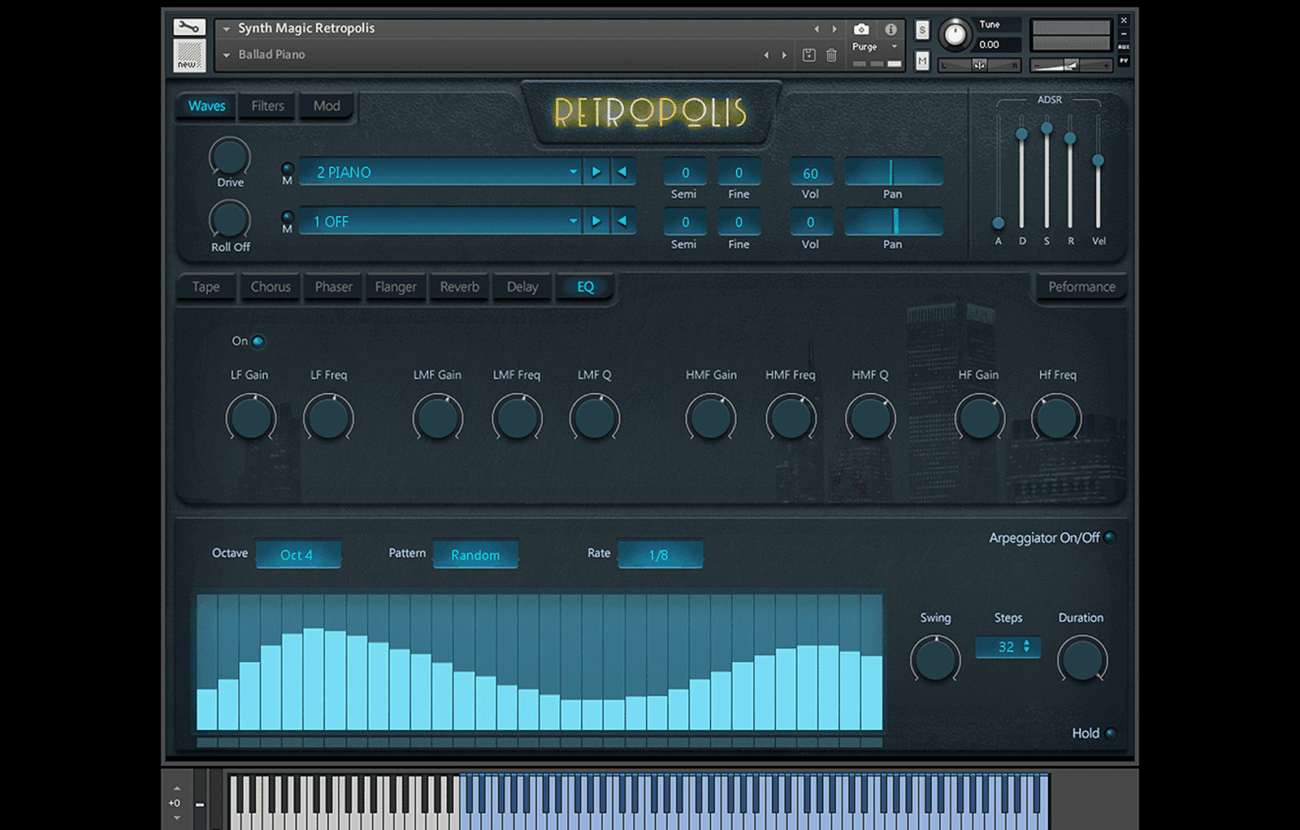Click the Hf Freq knob
The width and height of the screenshot is (1300, 830).
click(1057, 417)
